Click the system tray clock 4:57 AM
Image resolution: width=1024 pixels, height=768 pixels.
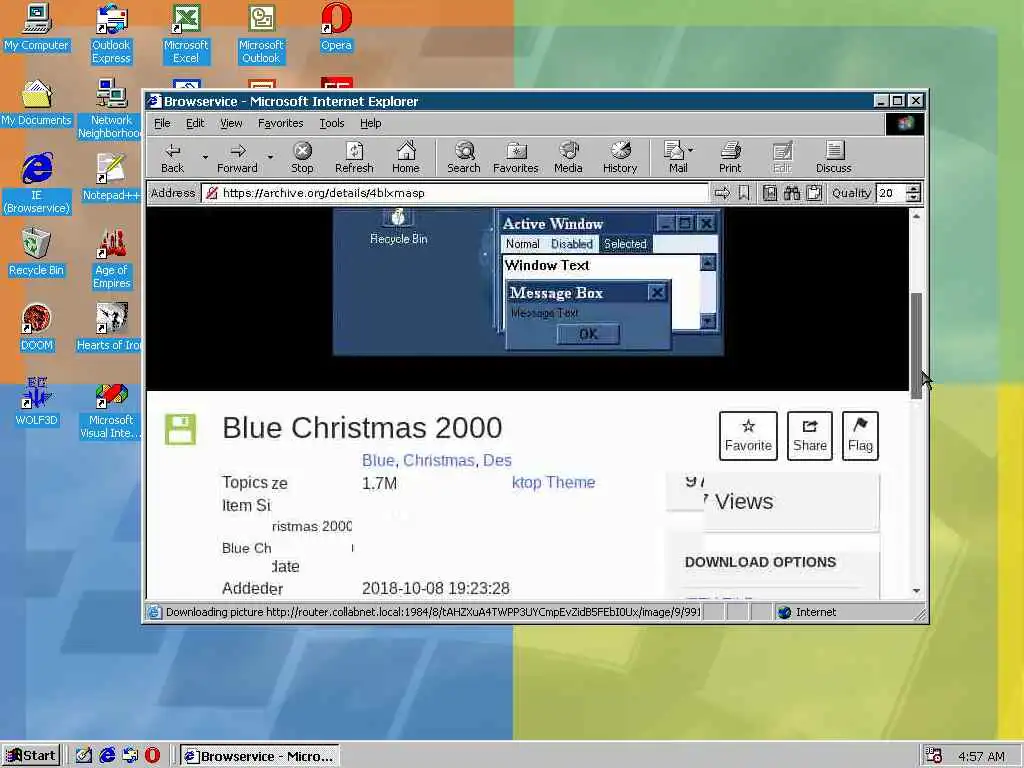pyautogui.click(x=981, y=756)
